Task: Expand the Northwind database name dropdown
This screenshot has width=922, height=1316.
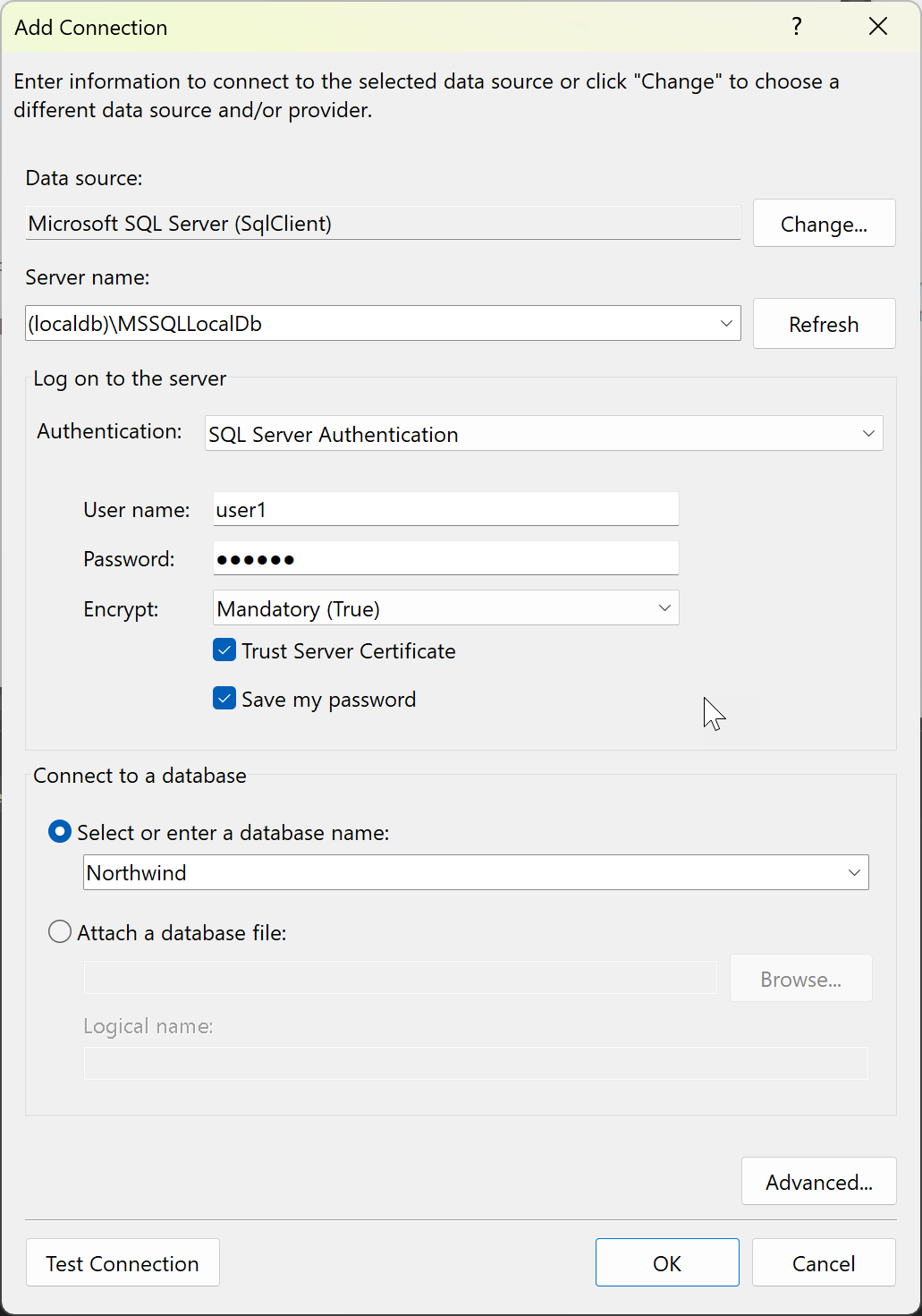Action: pyautogui.click(x=854, y=873)
